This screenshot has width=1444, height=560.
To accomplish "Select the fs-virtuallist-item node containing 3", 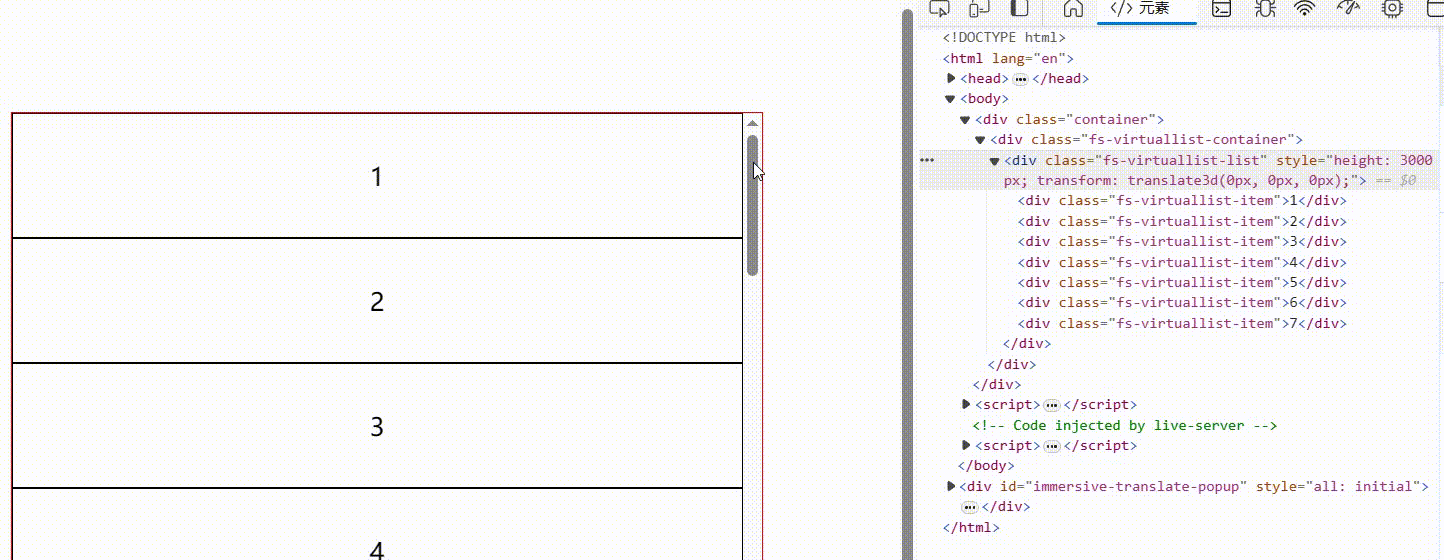I will [1182, 241].
